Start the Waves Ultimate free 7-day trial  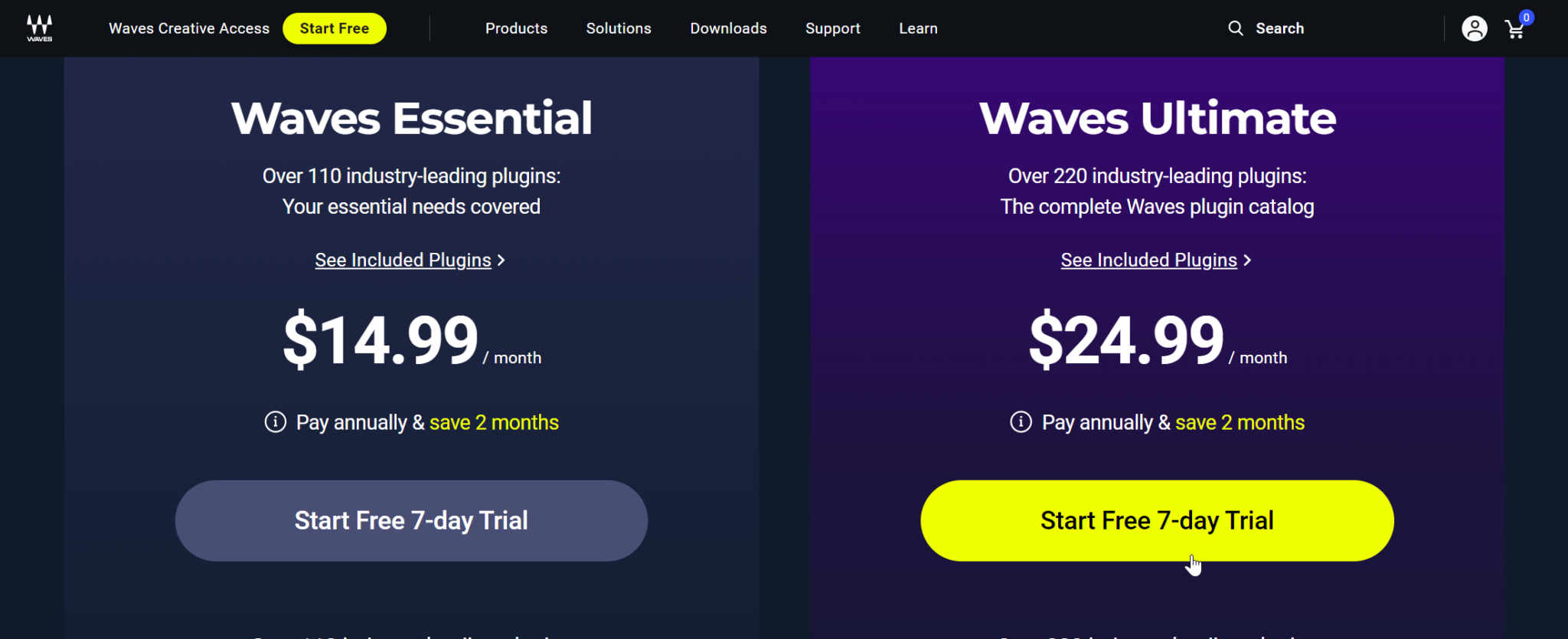pos(1156,520)
